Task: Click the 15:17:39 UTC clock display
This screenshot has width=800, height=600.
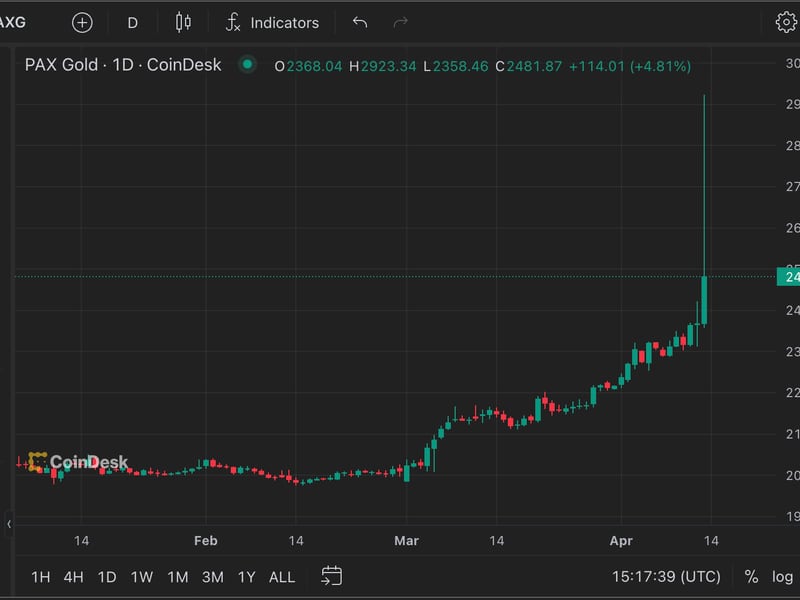Action: tap(665, 577)
